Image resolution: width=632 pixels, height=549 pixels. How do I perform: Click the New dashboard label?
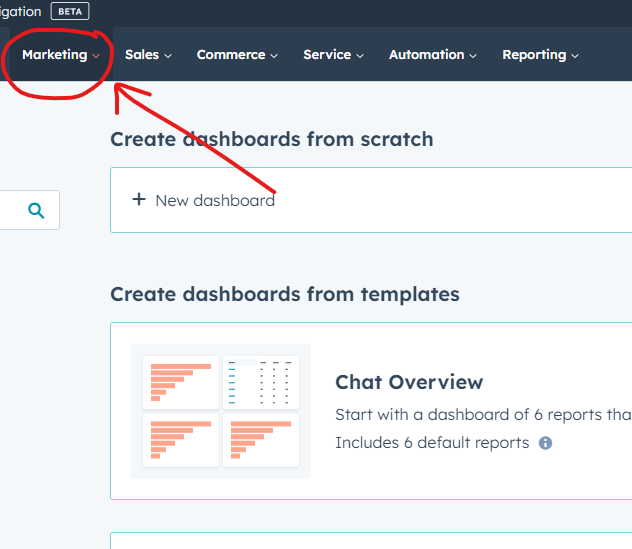click(x=215, y=200)
